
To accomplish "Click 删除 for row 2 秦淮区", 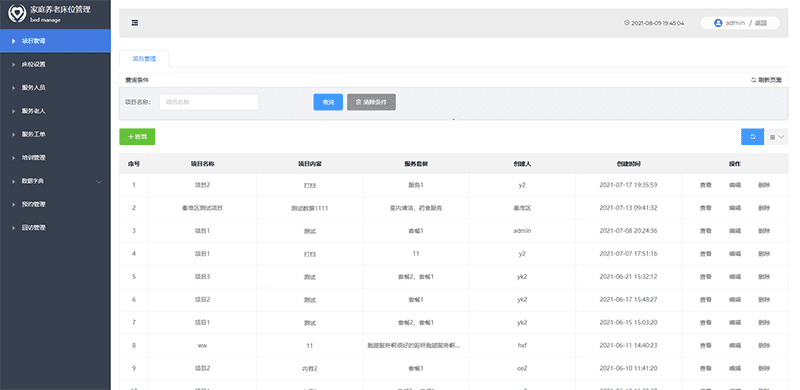I will click(764, 208).
